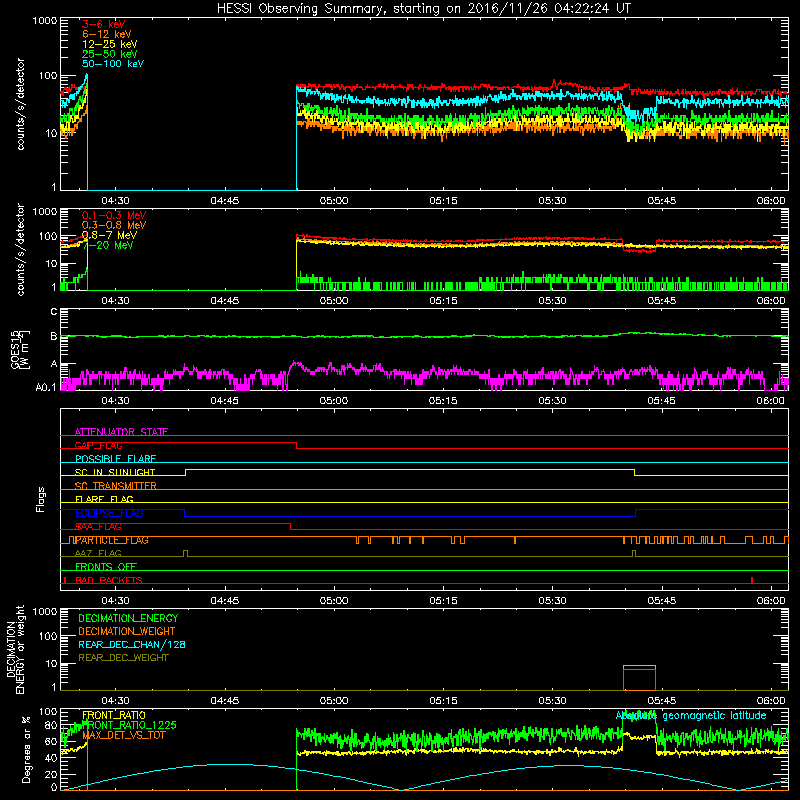800x800 pixels.
Task: Click the Absolute geomagnetic latitude label
Action: pos(691,716)
